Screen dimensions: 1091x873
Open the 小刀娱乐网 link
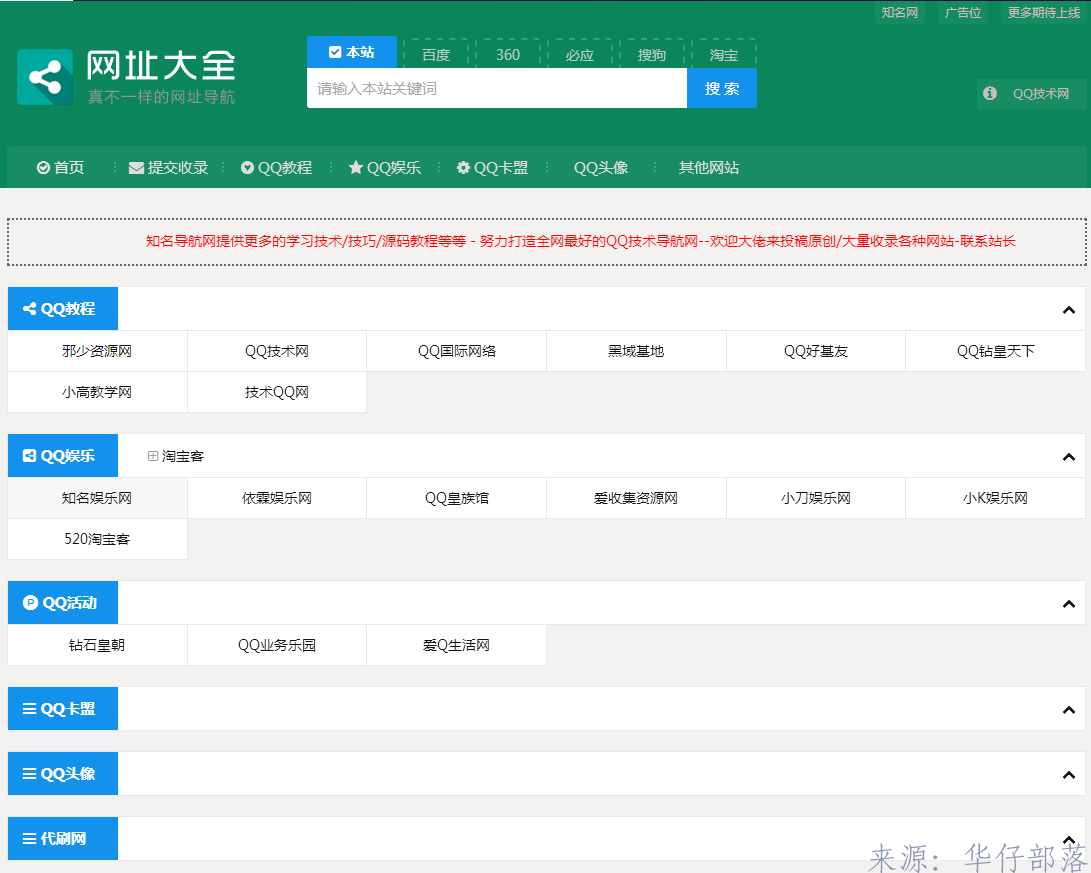point(815,498)
